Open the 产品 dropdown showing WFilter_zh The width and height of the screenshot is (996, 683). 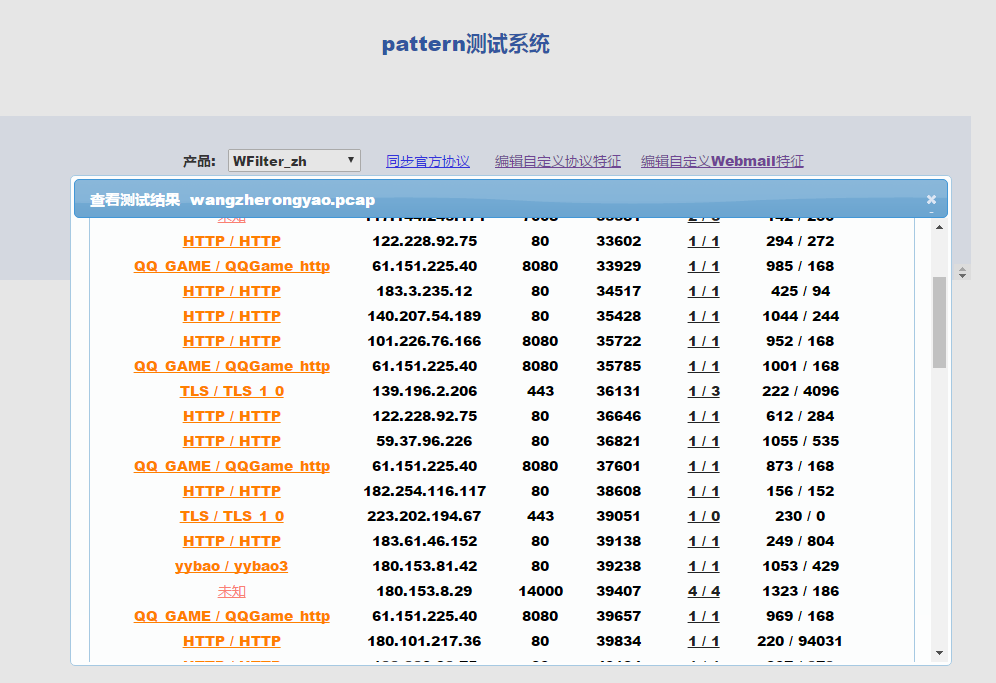294,161
